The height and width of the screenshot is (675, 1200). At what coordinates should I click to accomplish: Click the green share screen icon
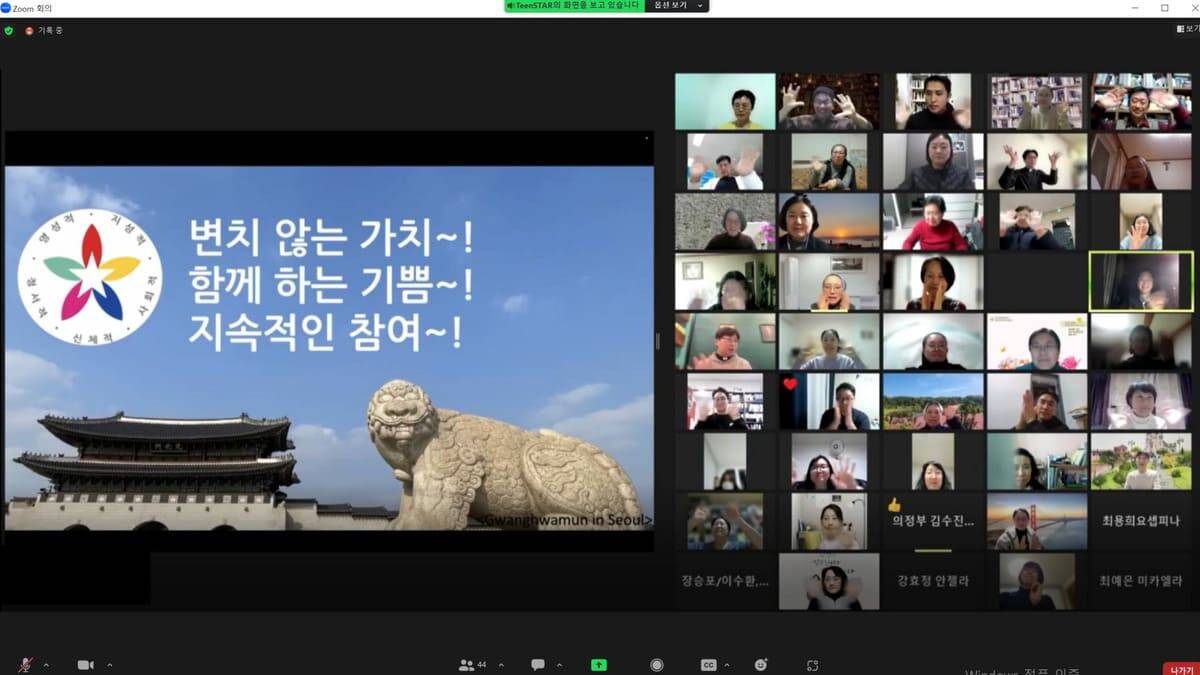click(x=599, y=665)
